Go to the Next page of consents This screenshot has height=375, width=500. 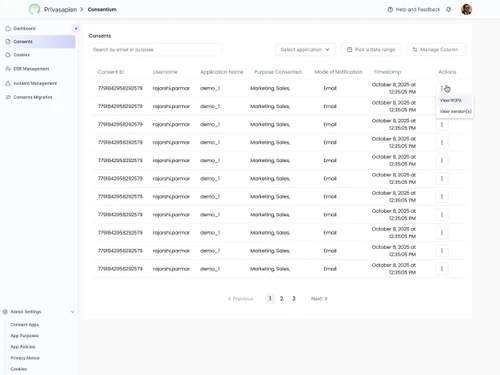coord(319,299)
